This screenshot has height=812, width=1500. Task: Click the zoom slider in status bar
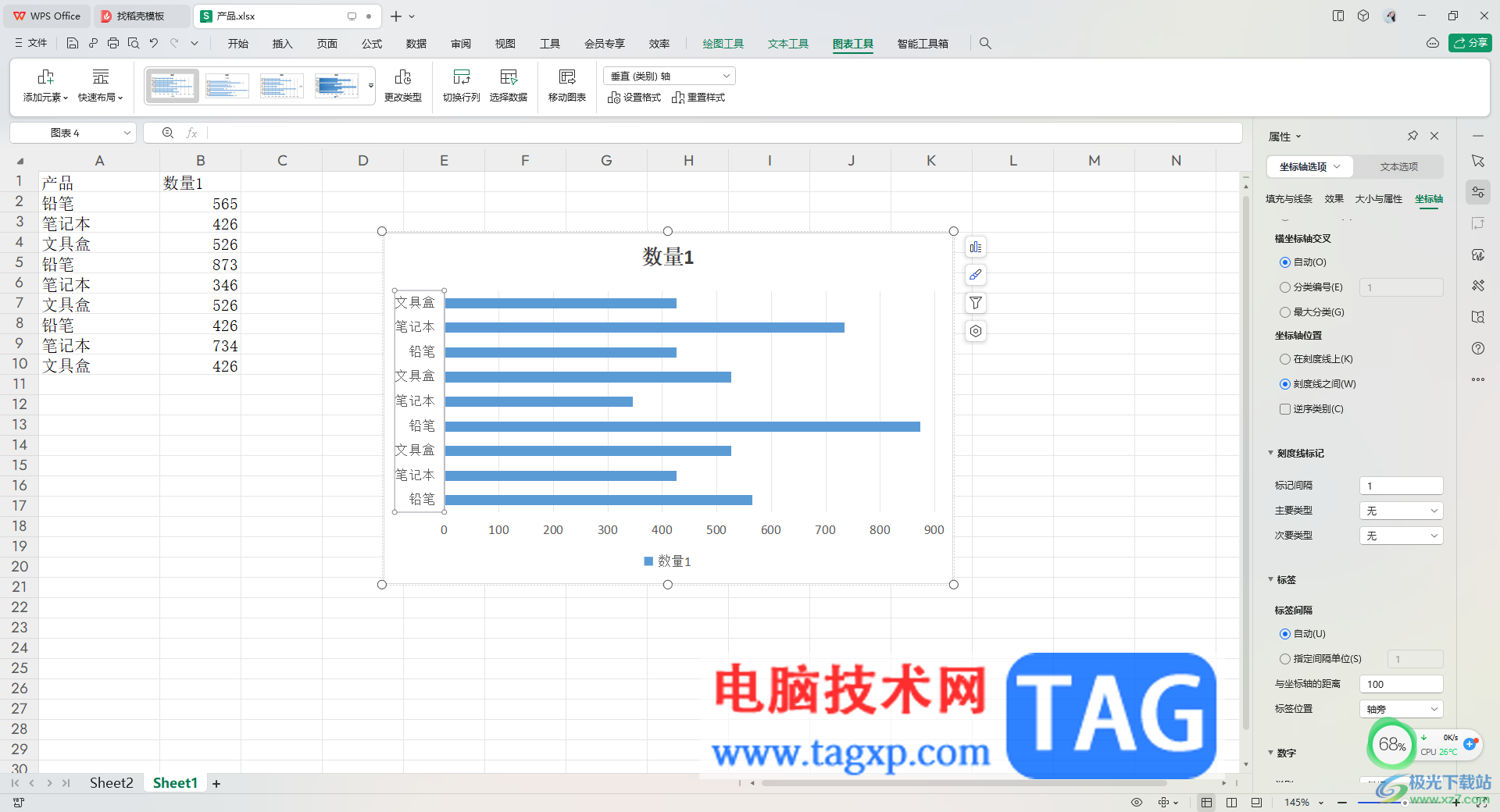(1405, 803)
